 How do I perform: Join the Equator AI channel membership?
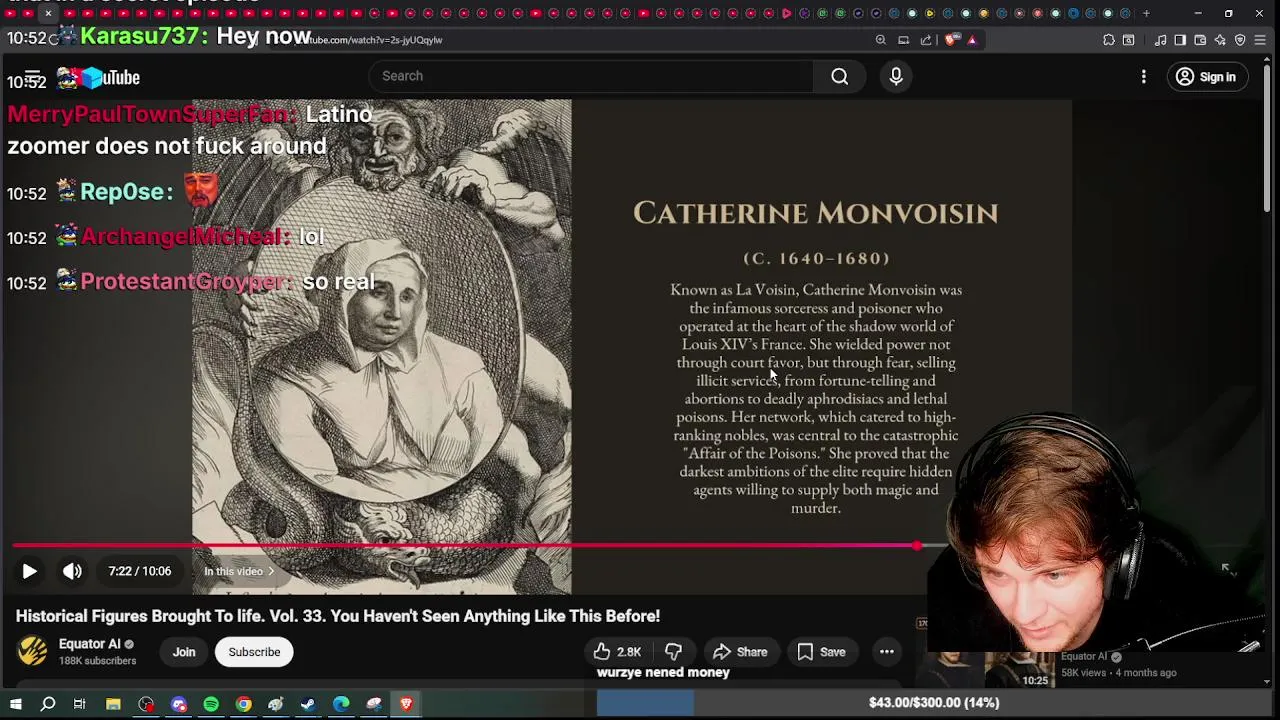pos(184,652)
